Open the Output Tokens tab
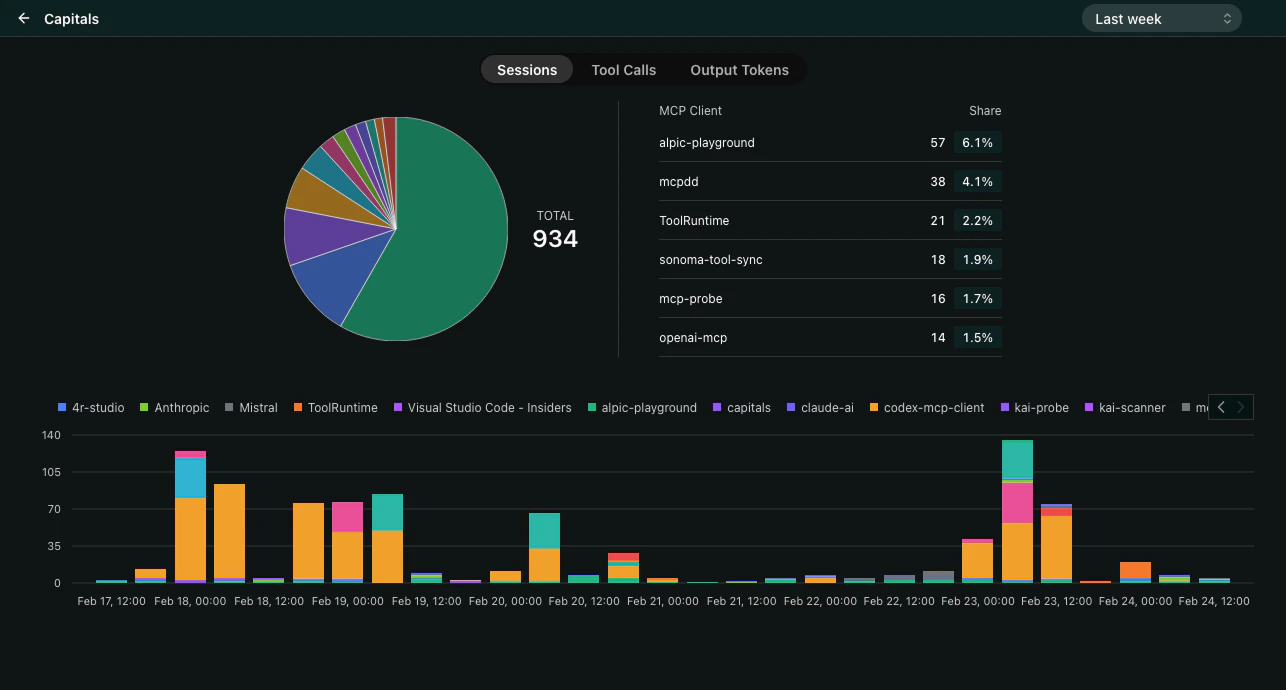 pyautogui.click(x=739, y=70)
